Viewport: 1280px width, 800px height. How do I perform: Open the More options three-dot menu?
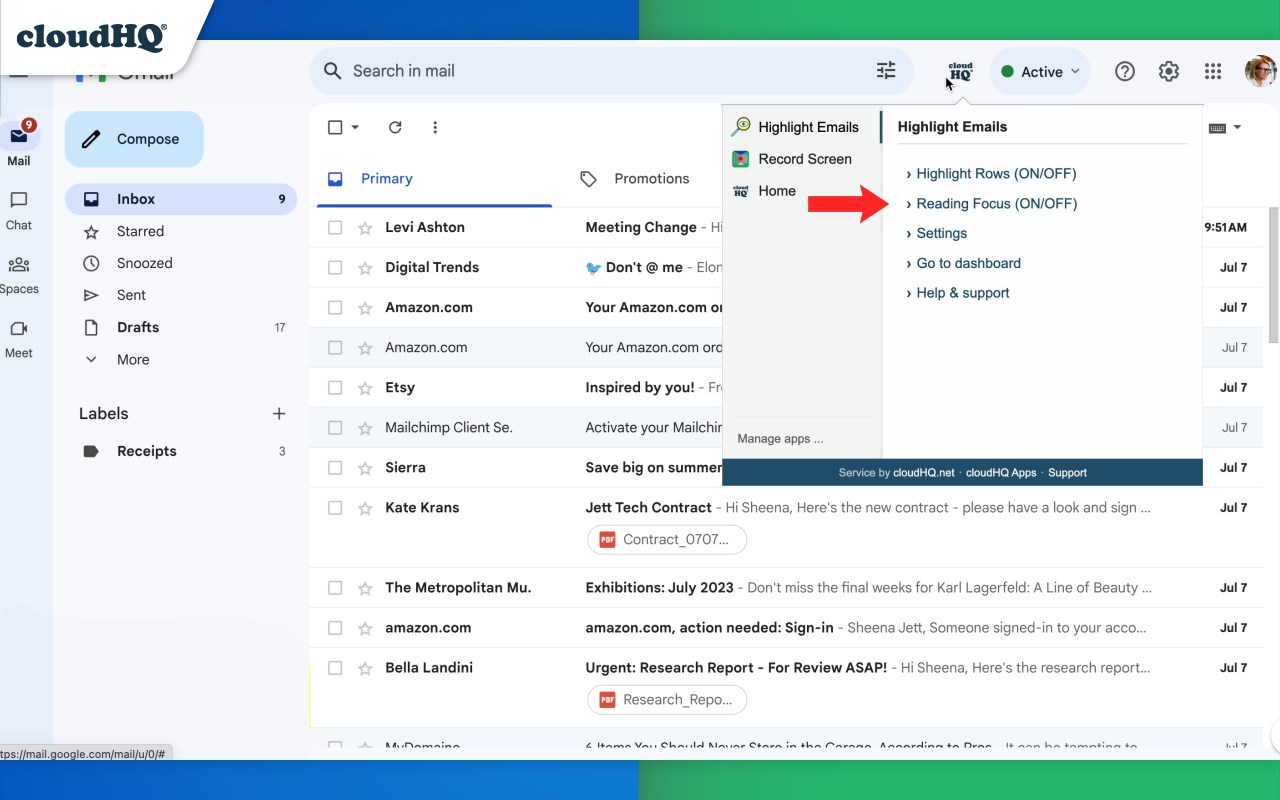tap(435, 127)
